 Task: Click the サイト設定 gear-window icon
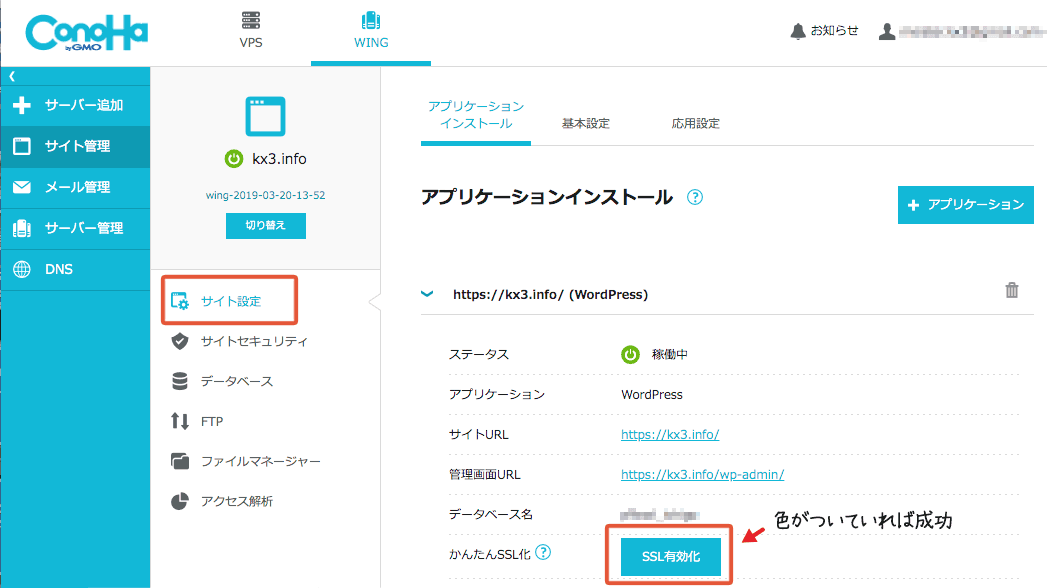(180, 301)
